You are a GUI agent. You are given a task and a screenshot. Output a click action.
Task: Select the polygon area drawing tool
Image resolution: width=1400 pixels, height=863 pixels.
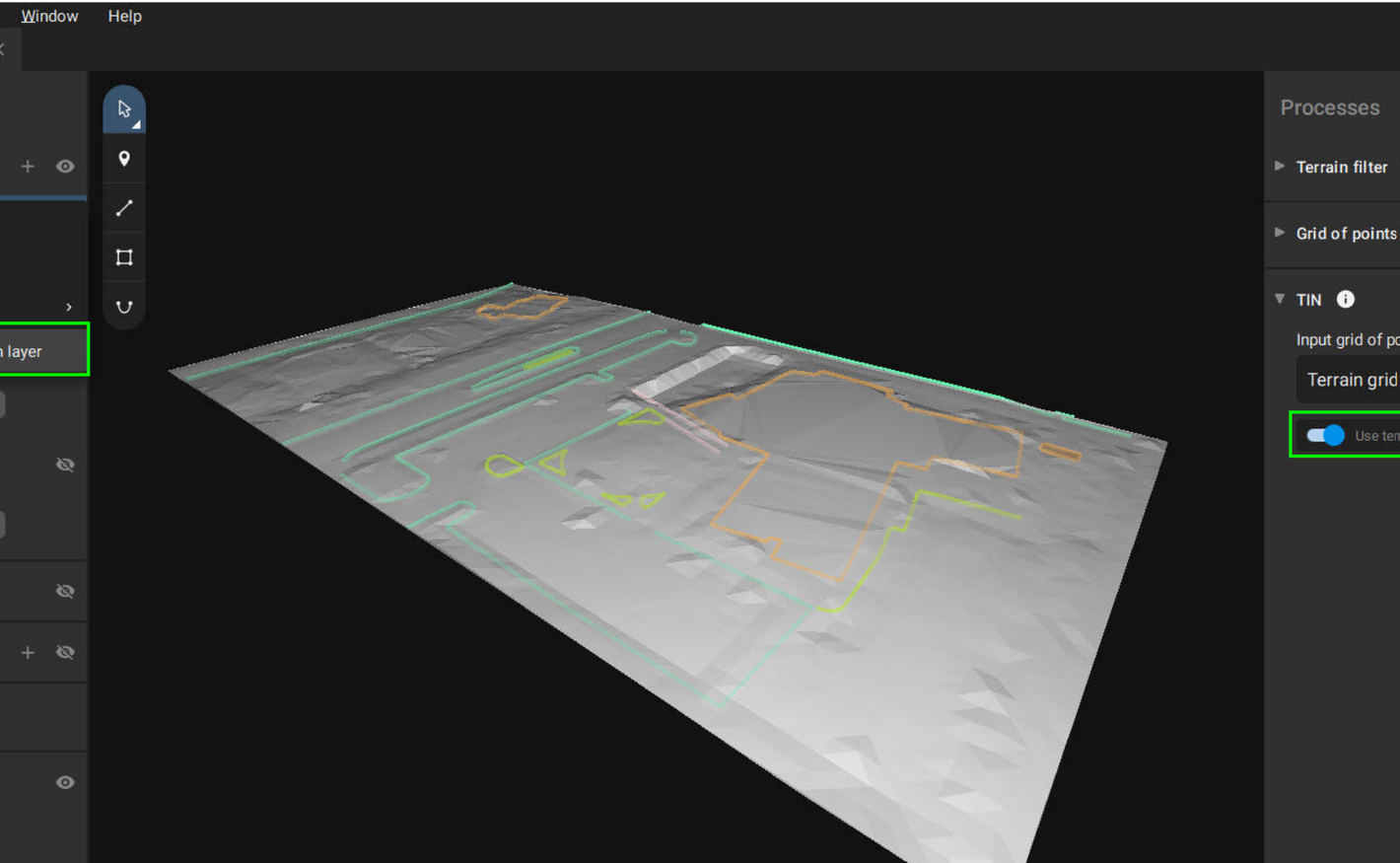[124, 257]
